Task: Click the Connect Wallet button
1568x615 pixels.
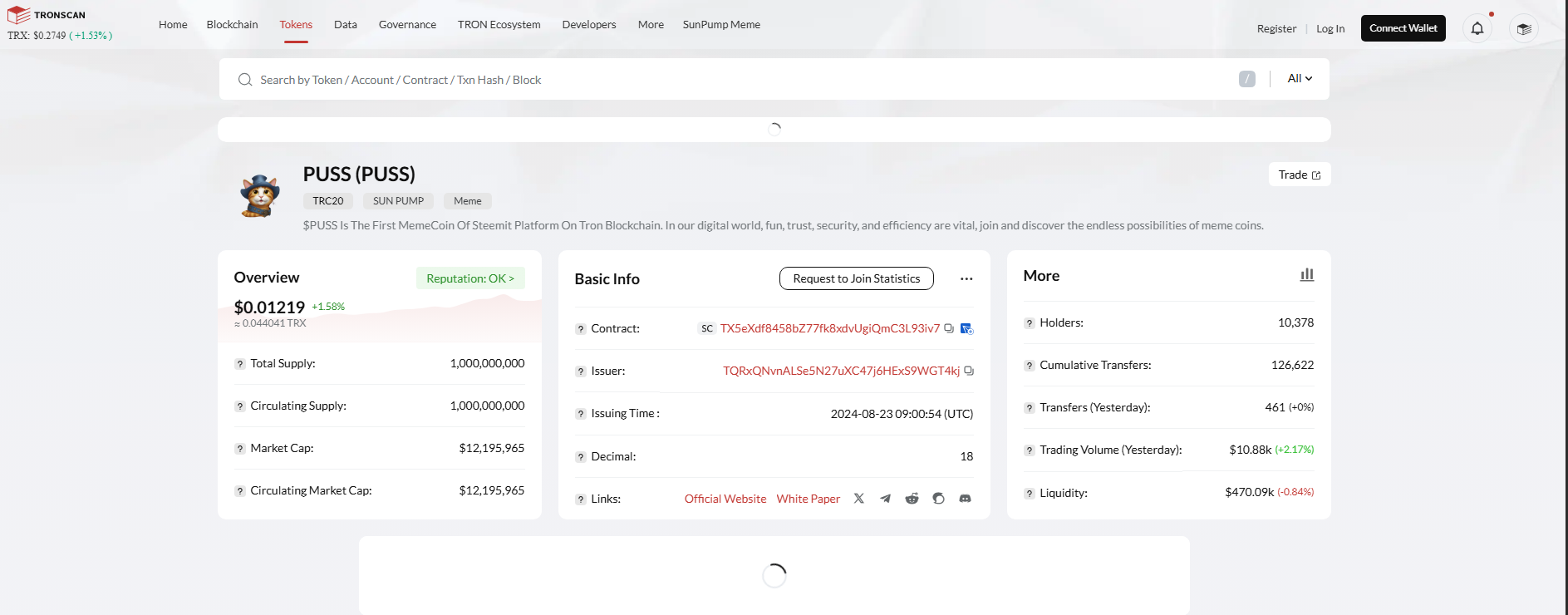Action: pyautogui.click(x=1403, y=28)
